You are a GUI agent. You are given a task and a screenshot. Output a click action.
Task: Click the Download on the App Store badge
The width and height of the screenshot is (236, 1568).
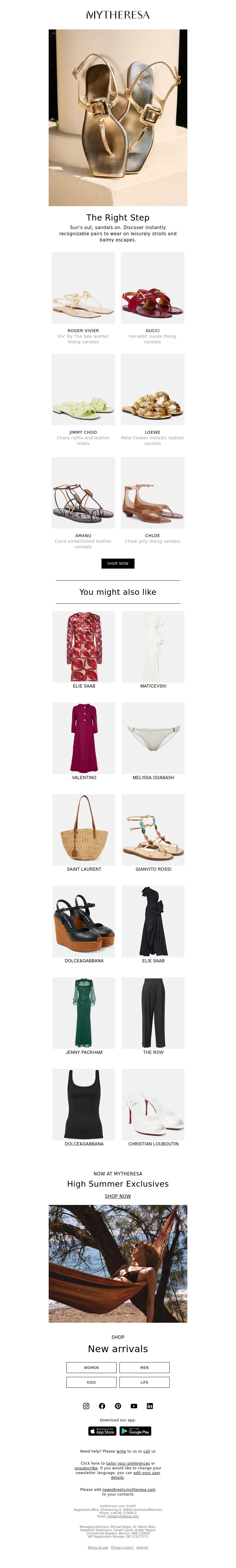tap(102, 1431)
